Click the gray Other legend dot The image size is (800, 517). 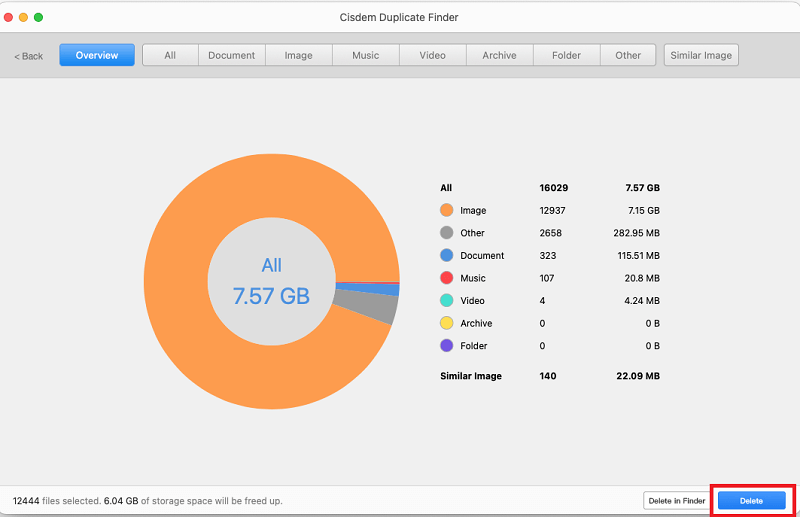click(x=446, y=233)
